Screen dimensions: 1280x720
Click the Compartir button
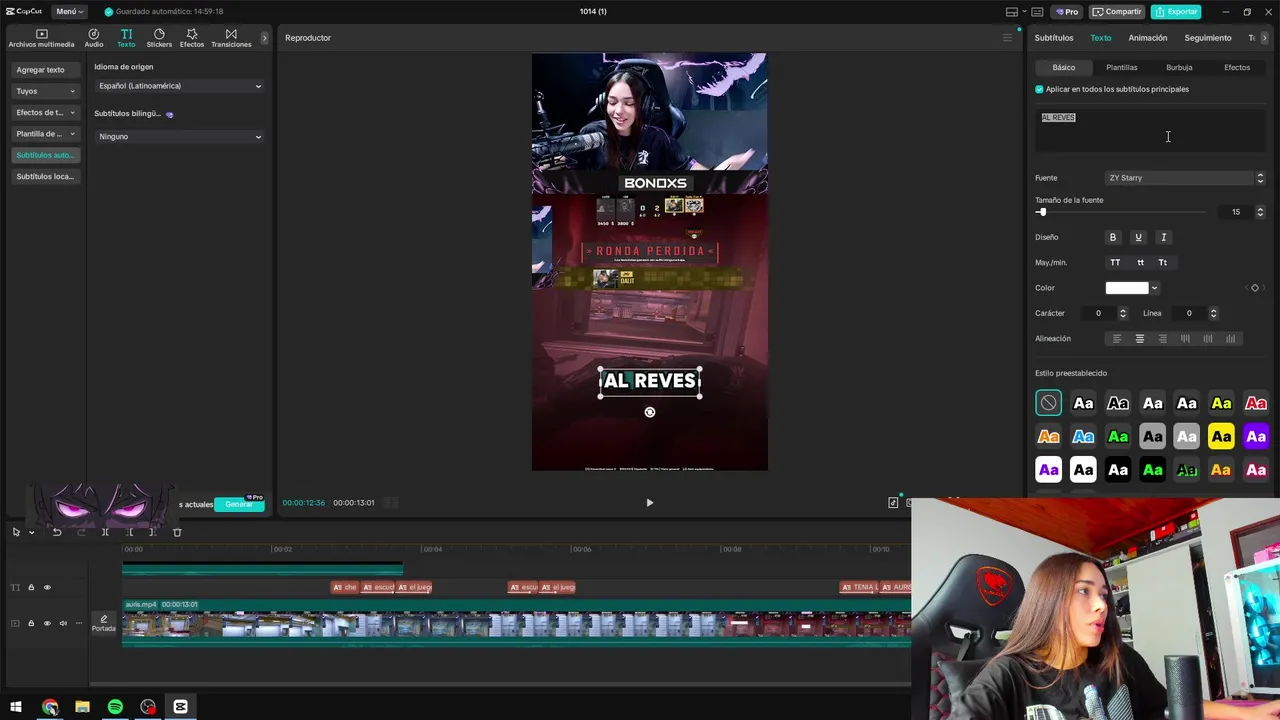1117,12
